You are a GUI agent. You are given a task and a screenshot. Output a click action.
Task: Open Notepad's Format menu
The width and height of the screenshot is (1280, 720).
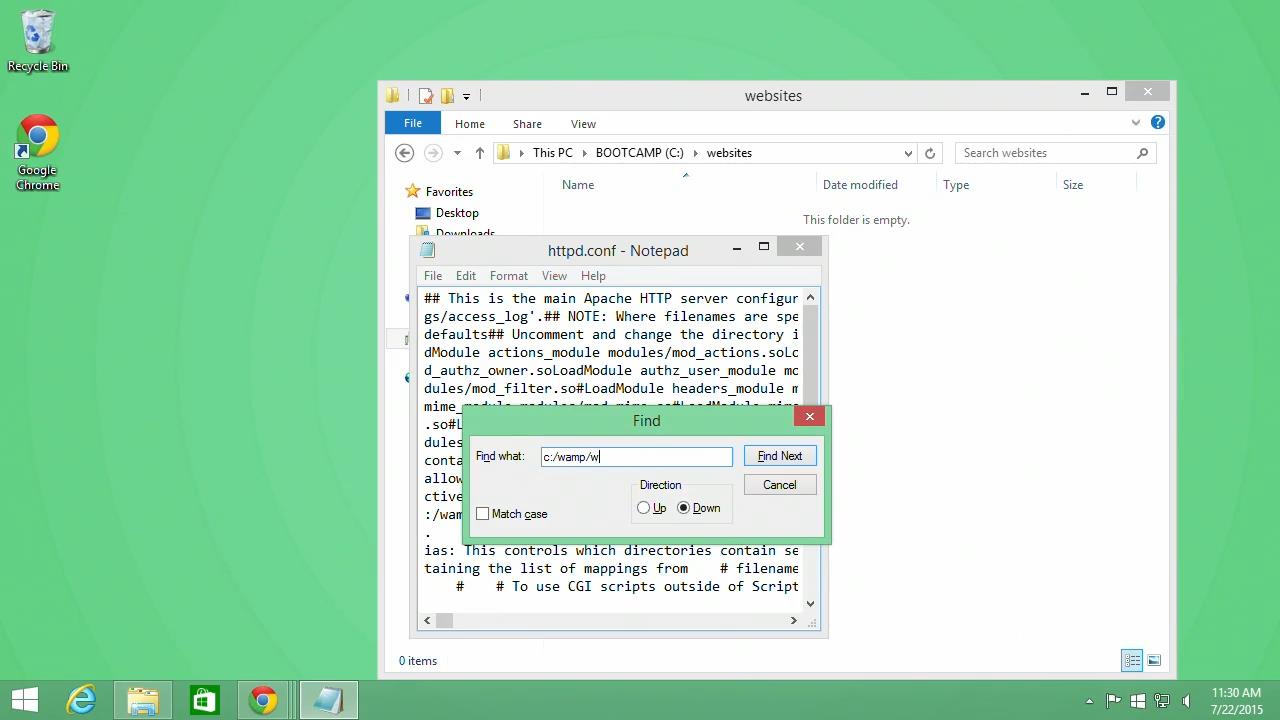coord(509,276)
